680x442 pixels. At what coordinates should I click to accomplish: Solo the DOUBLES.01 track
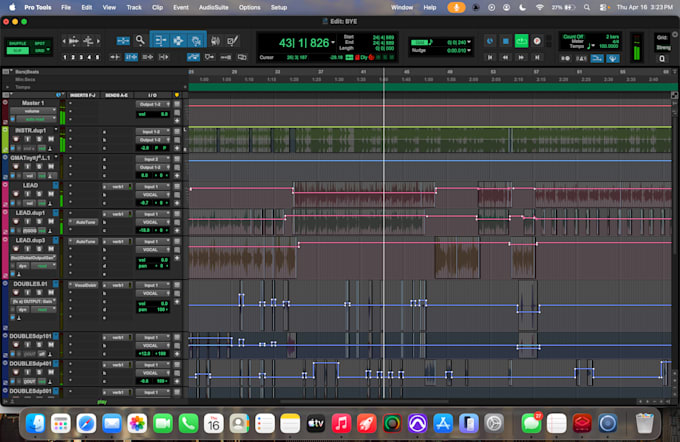(x=39, y=292)
